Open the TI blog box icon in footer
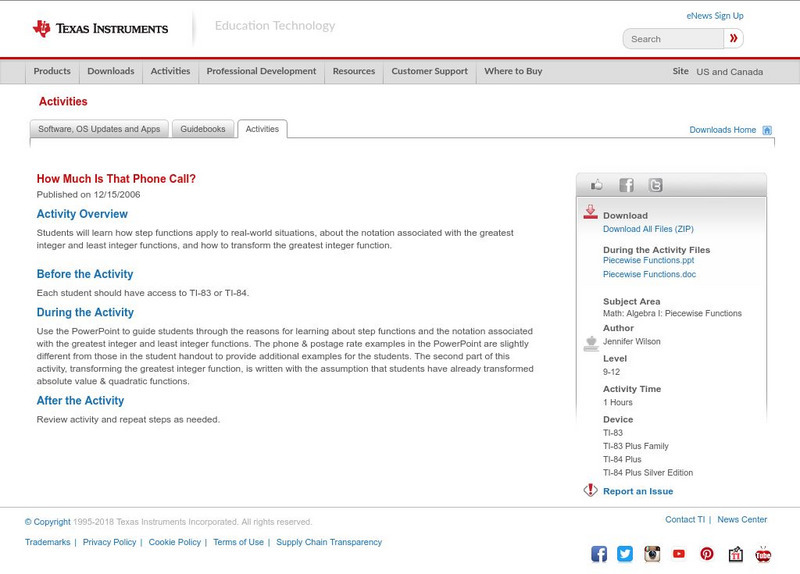Viewport: 800px width, 574px height. 735,554
